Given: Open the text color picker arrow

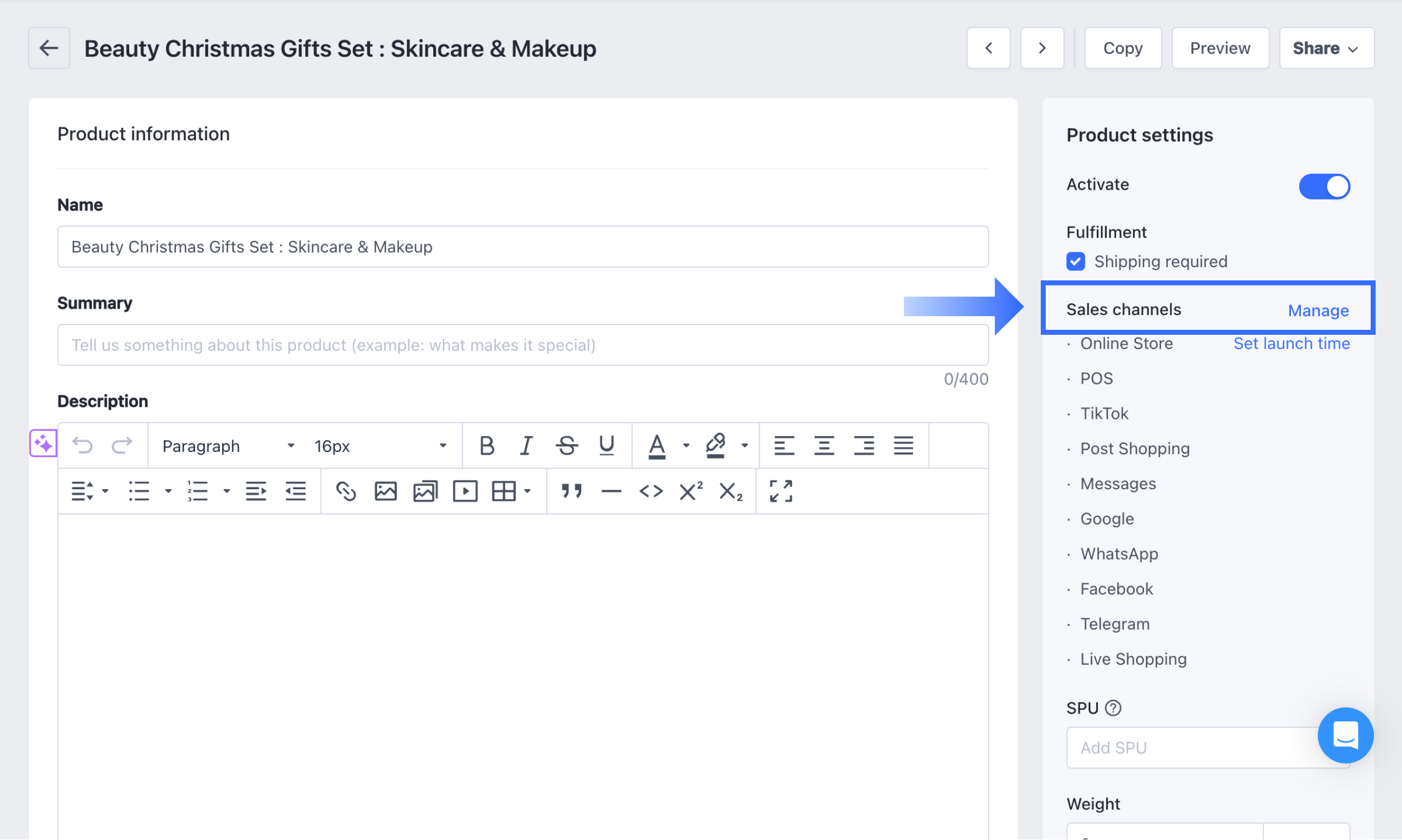Looking at the screenshot, I should (686, 445).
